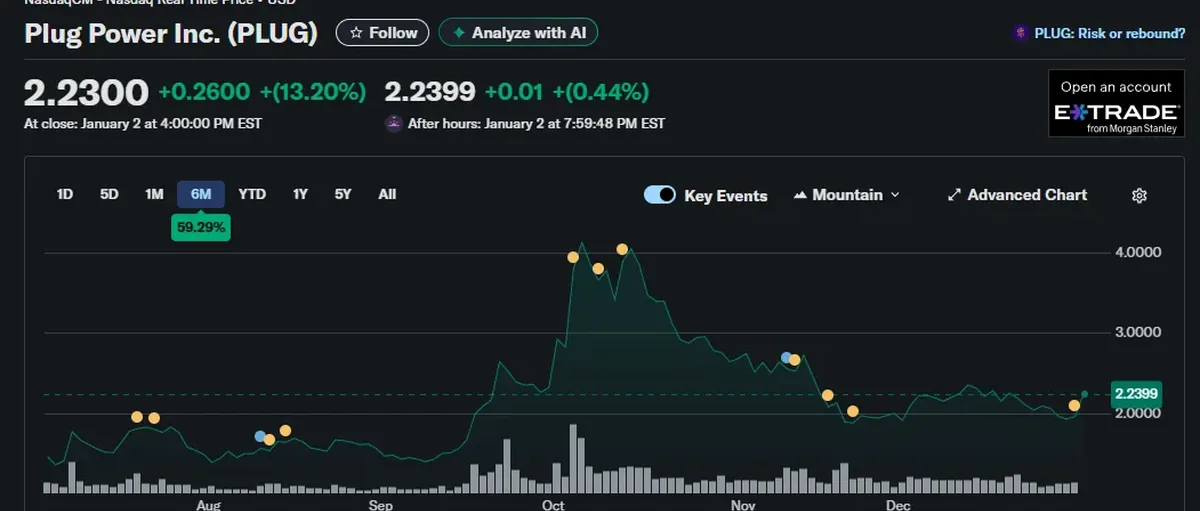Click the +(13.20%) change value
Viewport: 1200px width, 511px height.
(312, 93)
